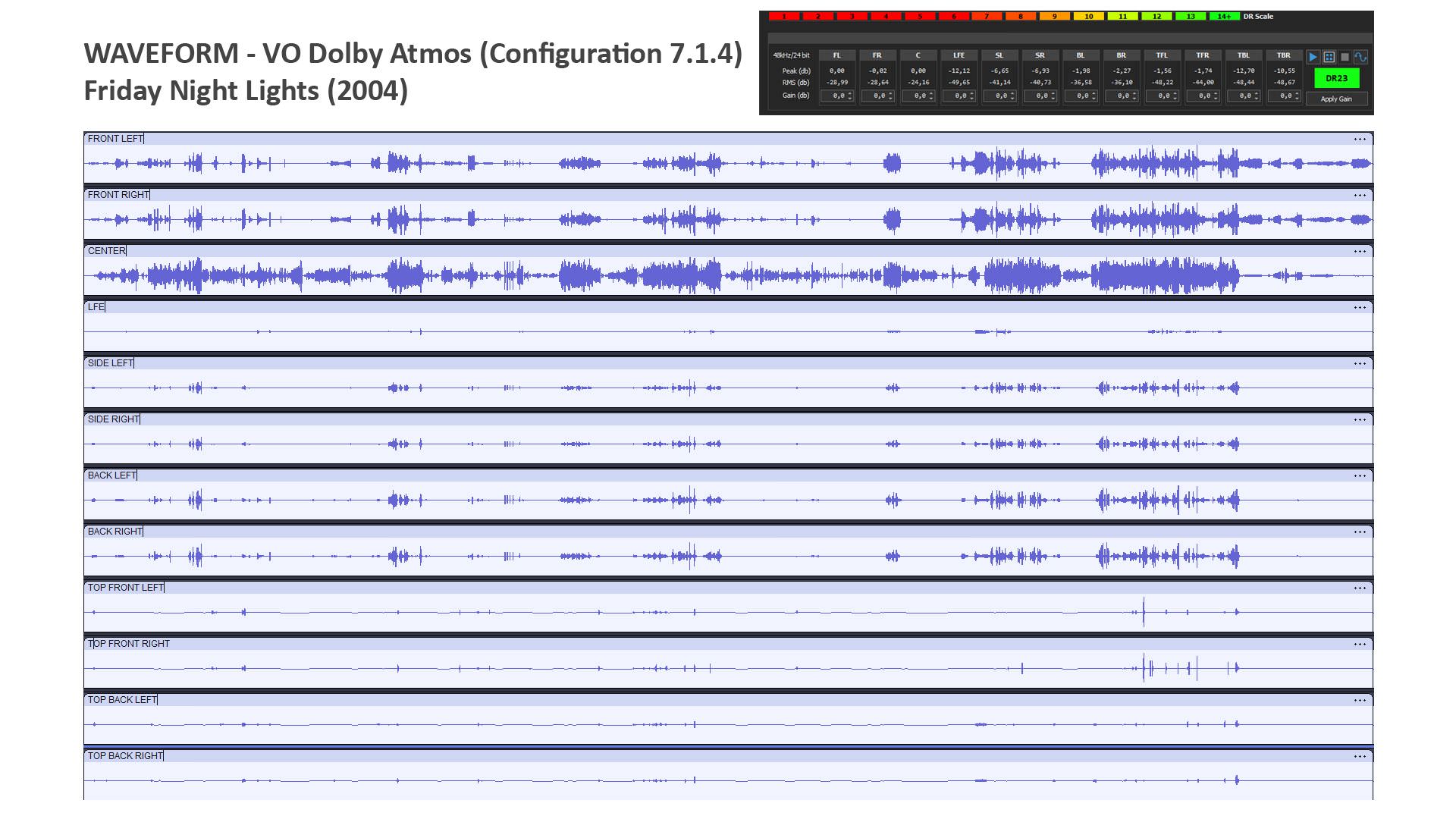Image resolution: width=1456 pixels, height=819 pixels.
Task: Click the green DR23 result button
Action: 1336,78
